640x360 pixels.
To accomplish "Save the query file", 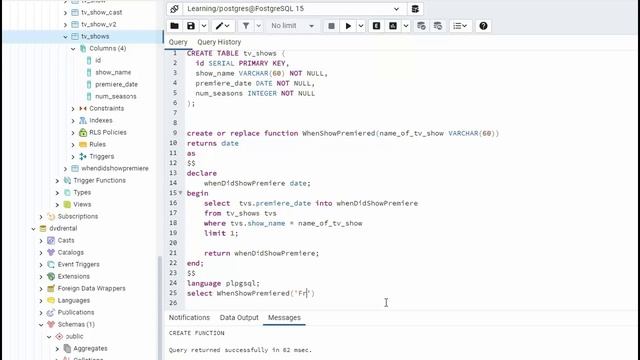I will [x=191, y=26].
